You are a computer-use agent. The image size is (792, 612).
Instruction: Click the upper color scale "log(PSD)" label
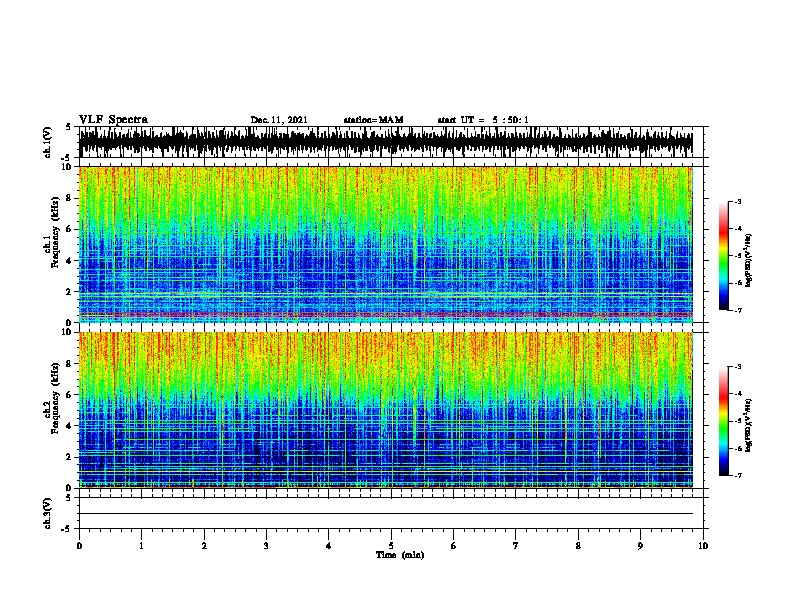749,260
